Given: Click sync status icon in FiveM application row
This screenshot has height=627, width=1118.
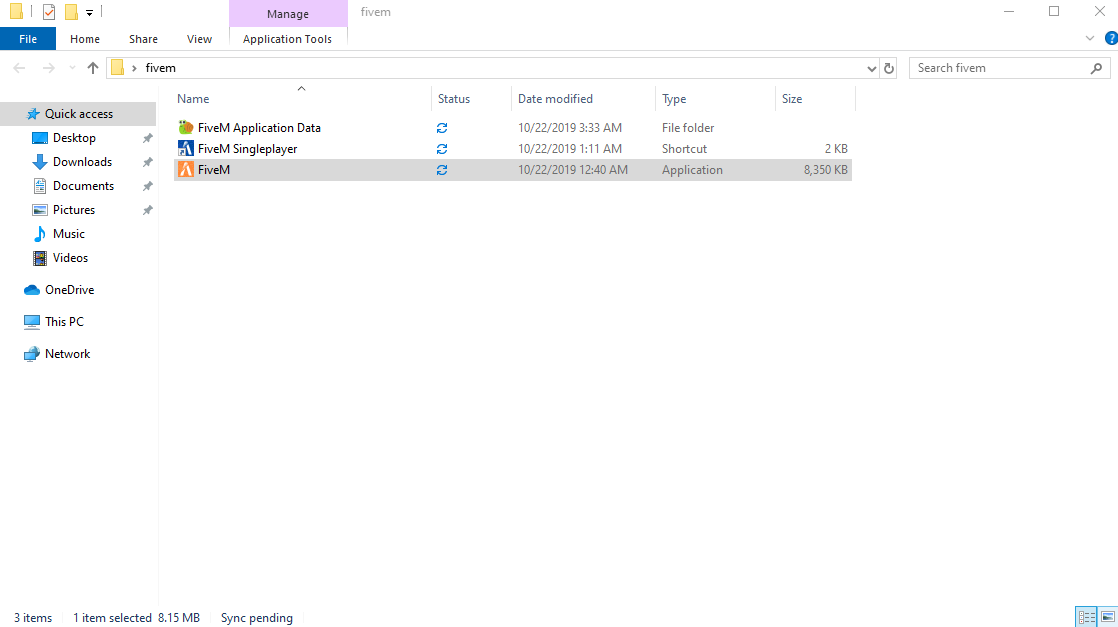Looking at the screenshot, I should (442, 170).
